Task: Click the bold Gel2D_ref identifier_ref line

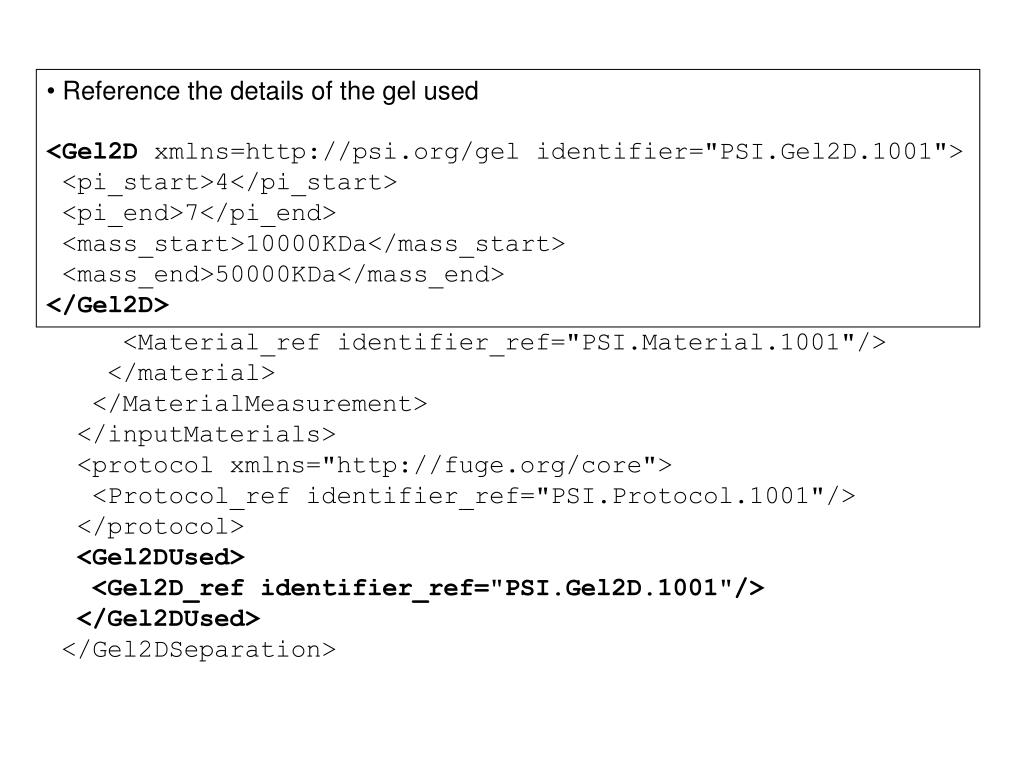Action: (x=428, y=588)
